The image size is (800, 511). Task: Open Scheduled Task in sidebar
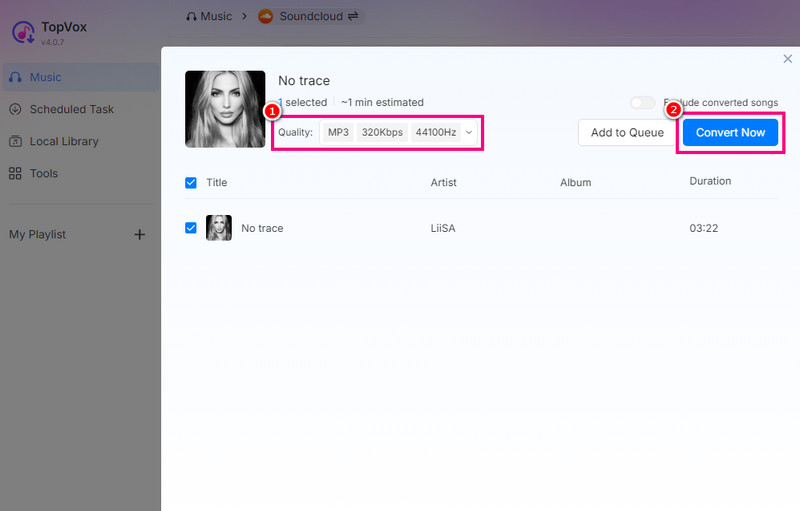point(71,109)
